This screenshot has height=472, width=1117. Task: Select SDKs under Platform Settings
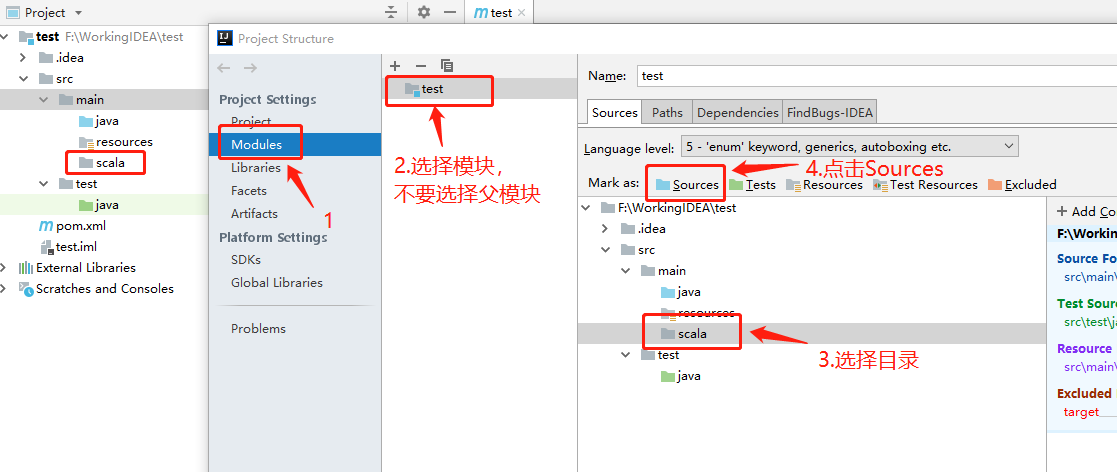[x=246, y=260]
